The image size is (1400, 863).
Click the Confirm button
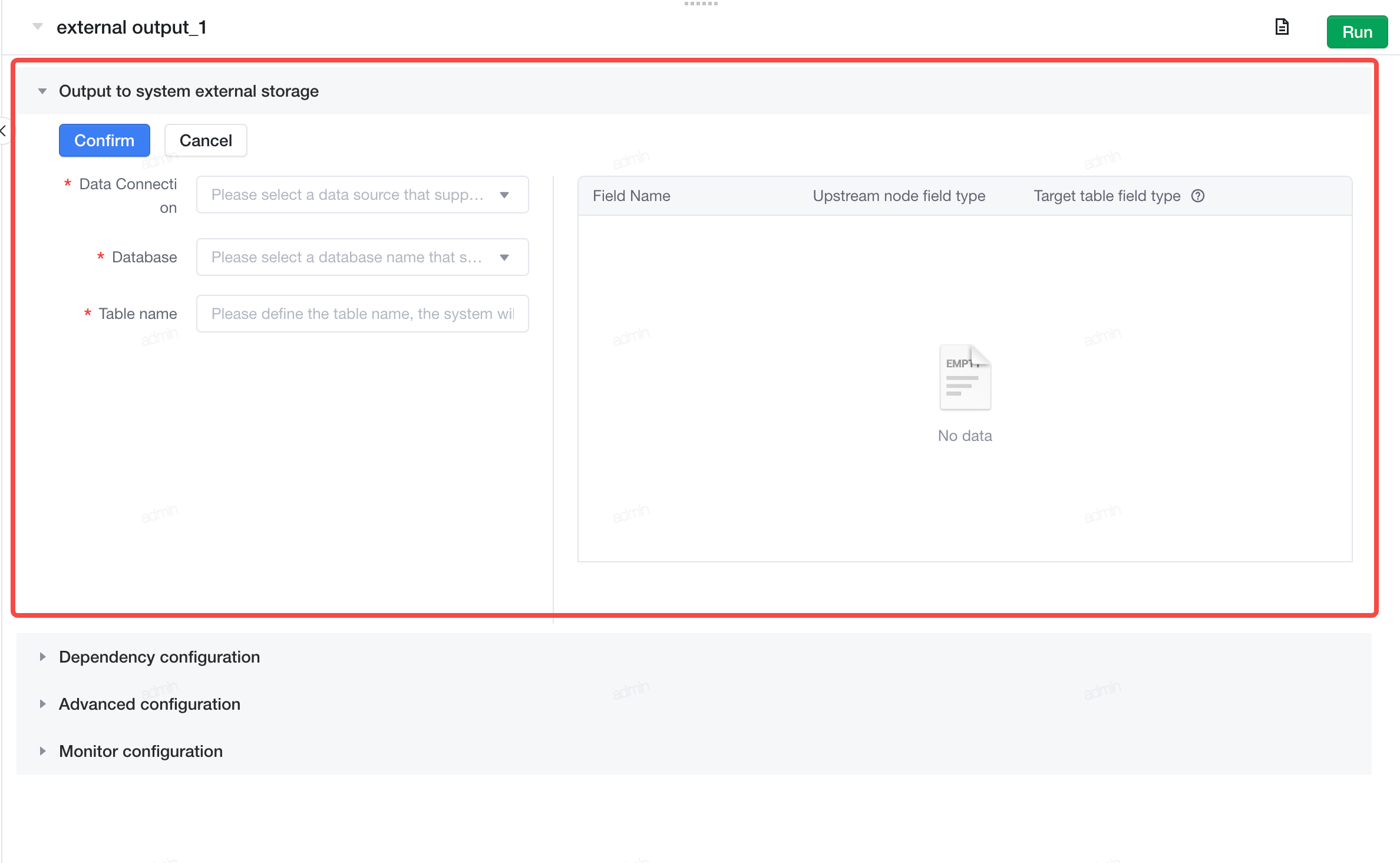click(x=104, y=140)
